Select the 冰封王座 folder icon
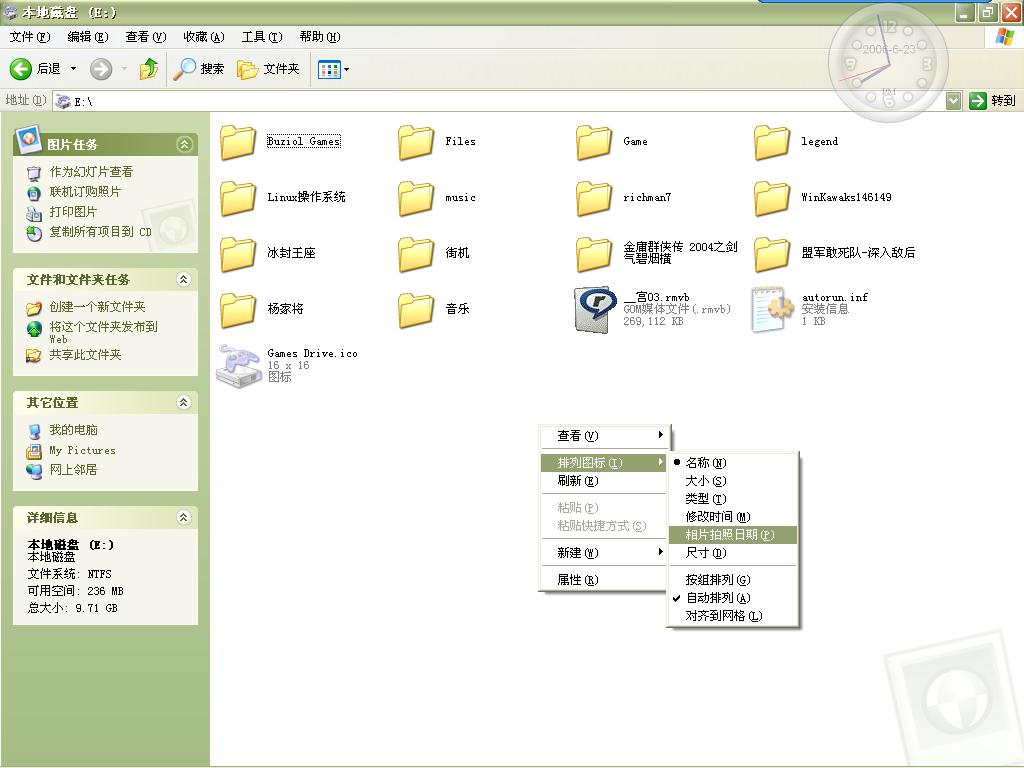This screenshot has height=768, width=1024. coord(238,253)
